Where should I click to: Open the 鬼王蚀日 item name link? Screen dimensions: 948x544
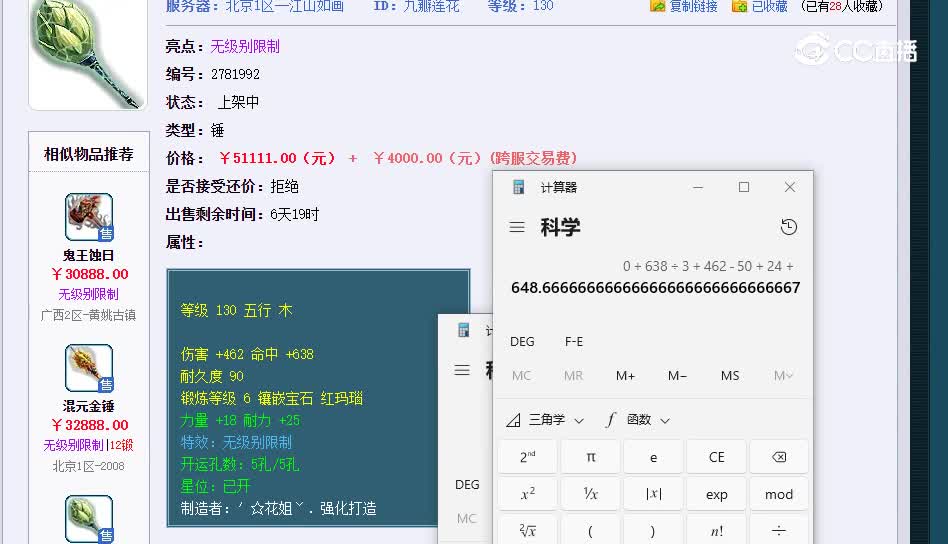pos(88,255)
